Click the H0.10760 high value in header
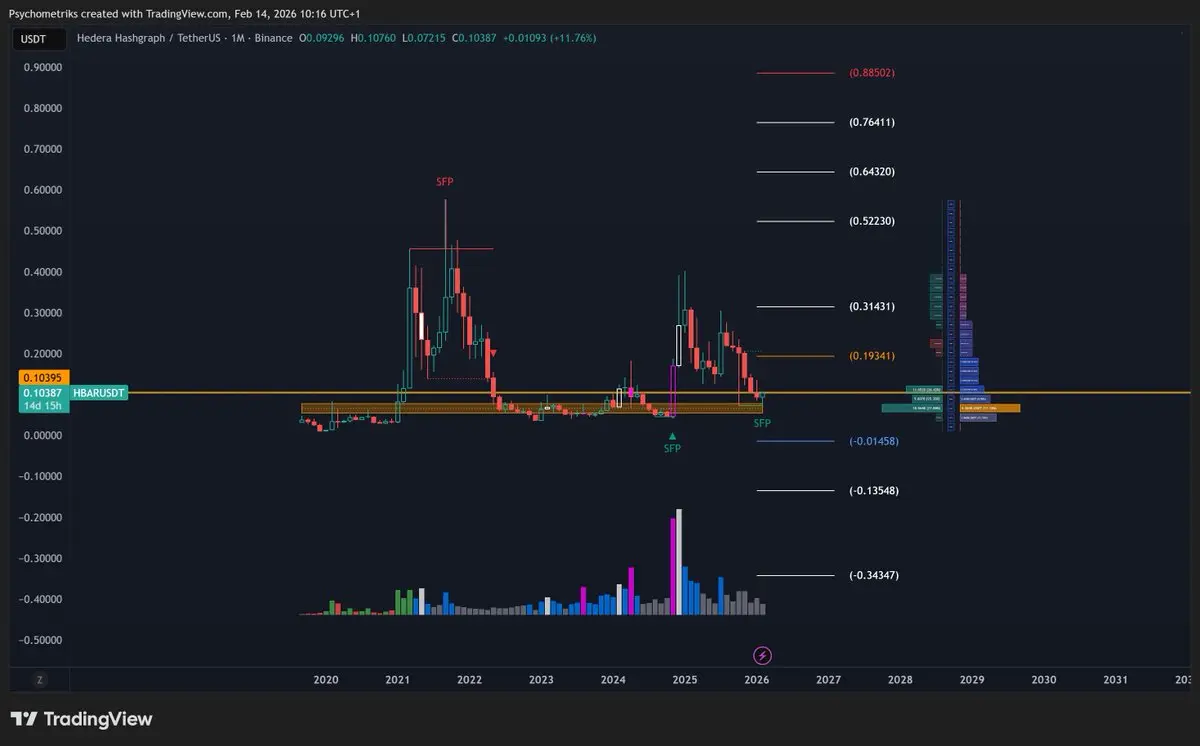1200x746 pixels. click(x=374, y=38)
